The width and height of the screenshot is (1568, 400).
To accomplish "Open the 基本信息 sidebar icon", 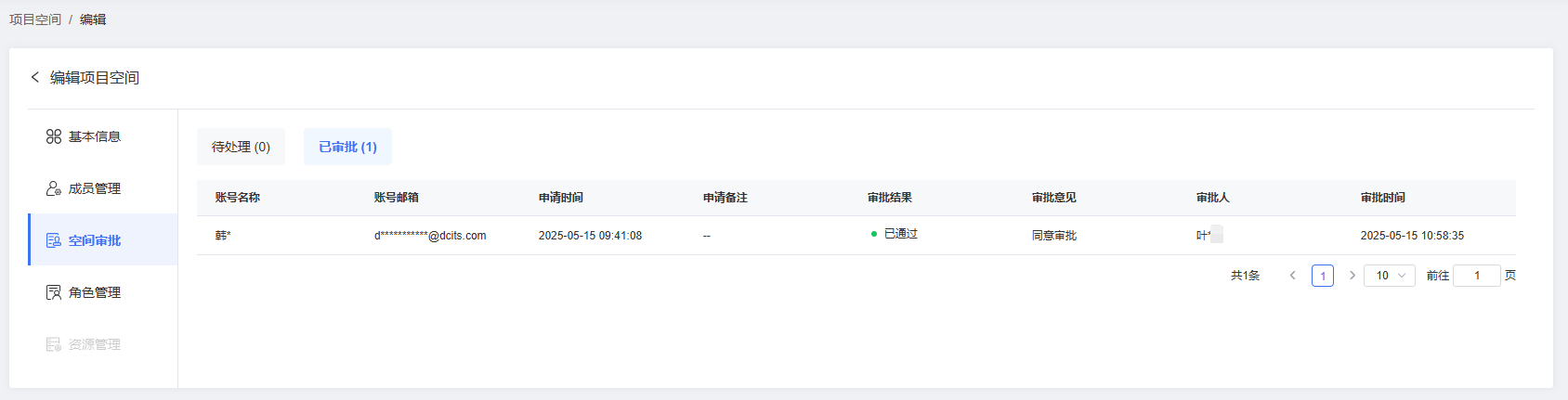I will [x=54, y=136].
